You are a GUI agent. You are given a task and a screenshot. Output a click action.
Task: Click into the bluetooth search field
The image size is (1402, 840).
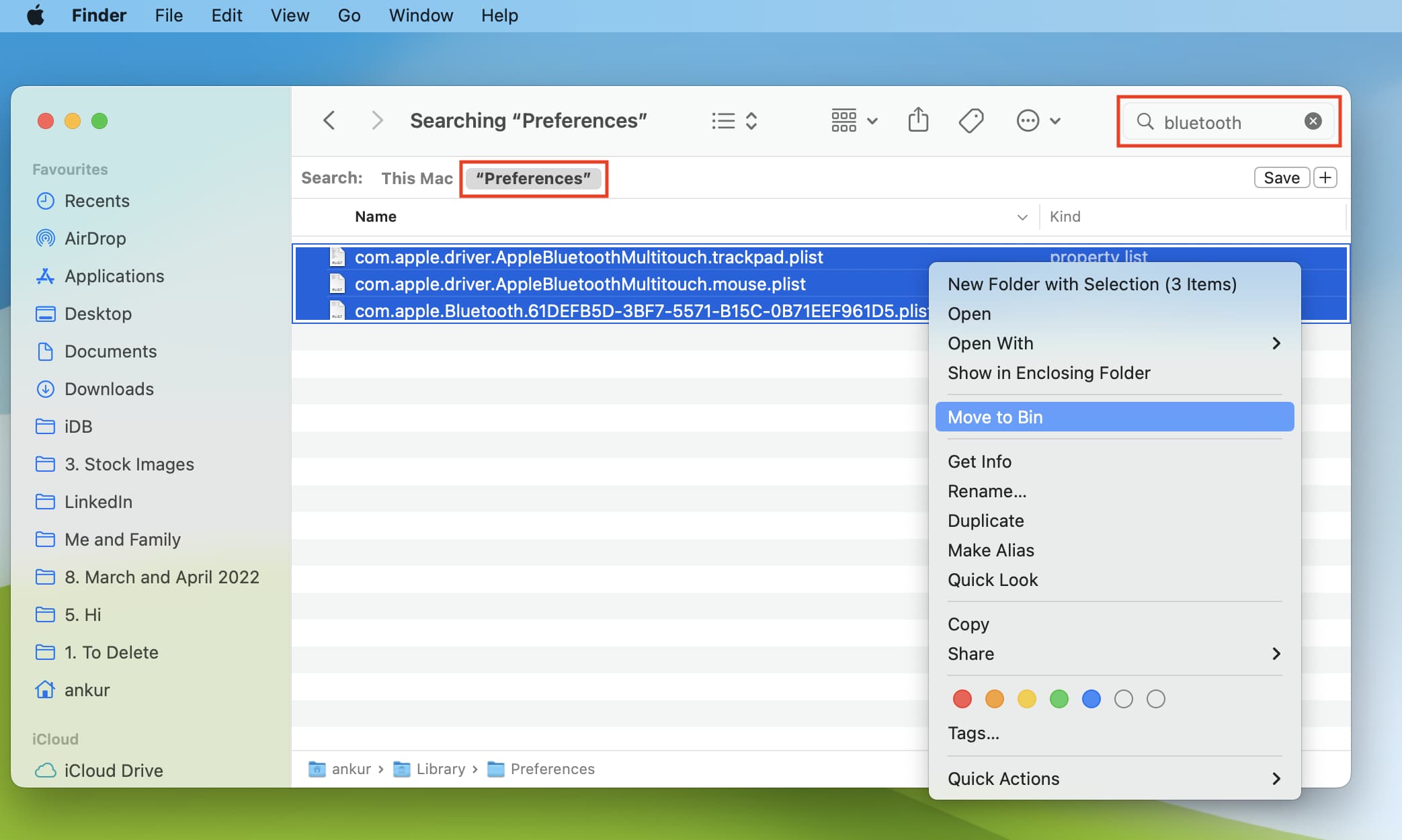(1229, 122)
